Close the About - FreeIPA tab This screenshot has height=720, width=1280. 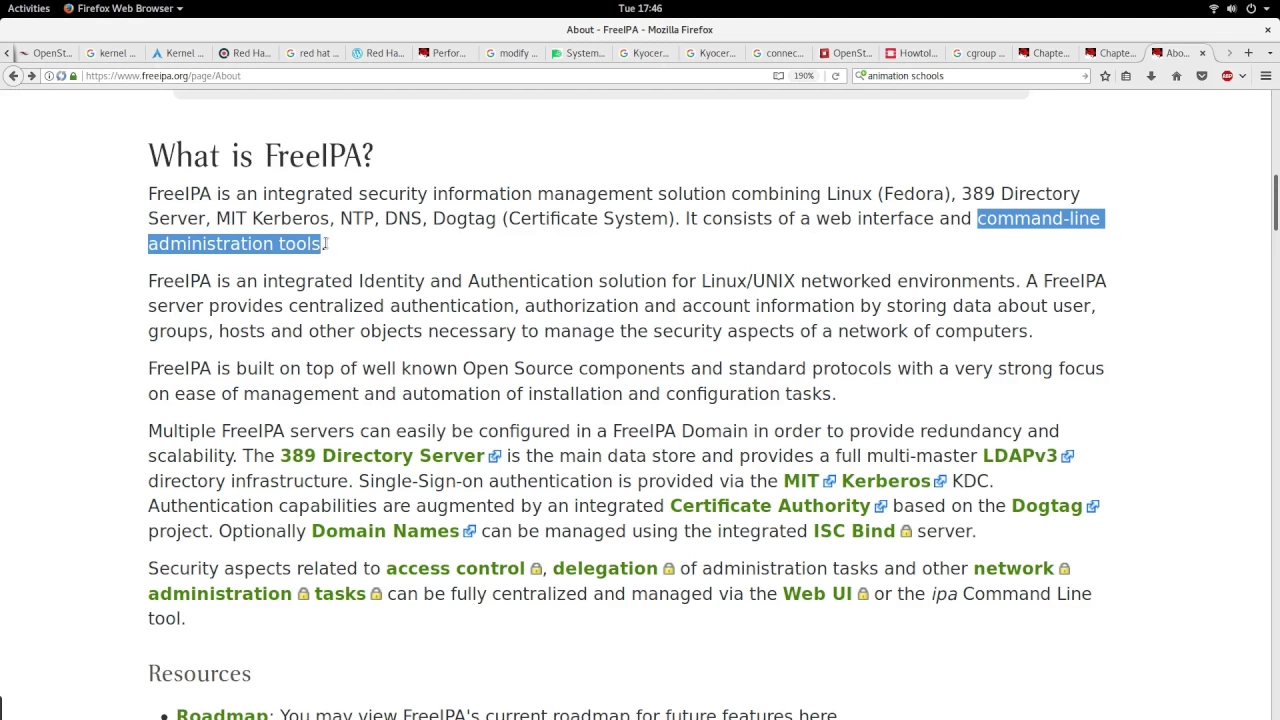1202,53
